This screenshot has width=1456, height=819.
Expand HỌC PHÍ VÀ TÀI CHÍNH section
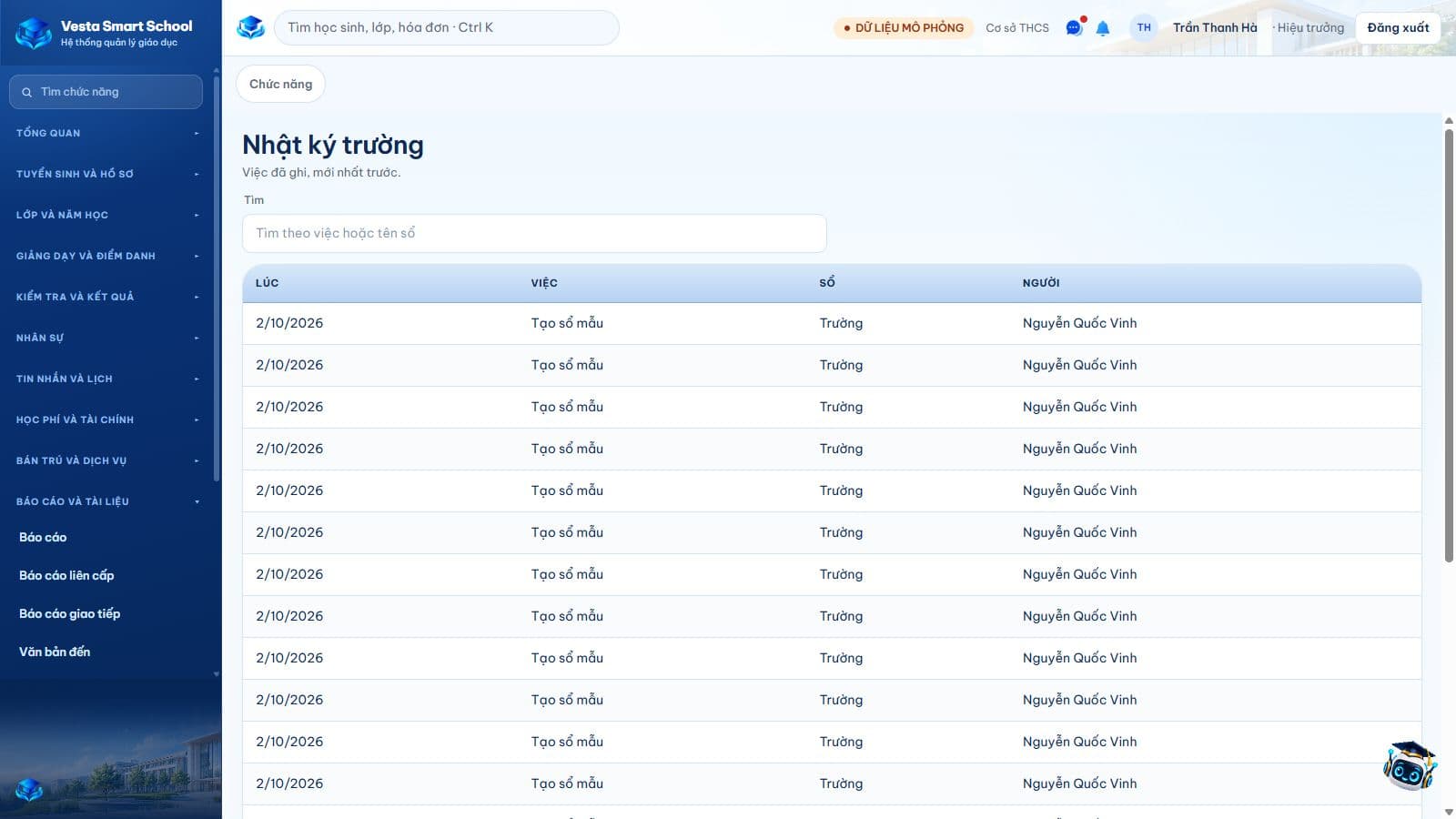click(x=108, y=420)
